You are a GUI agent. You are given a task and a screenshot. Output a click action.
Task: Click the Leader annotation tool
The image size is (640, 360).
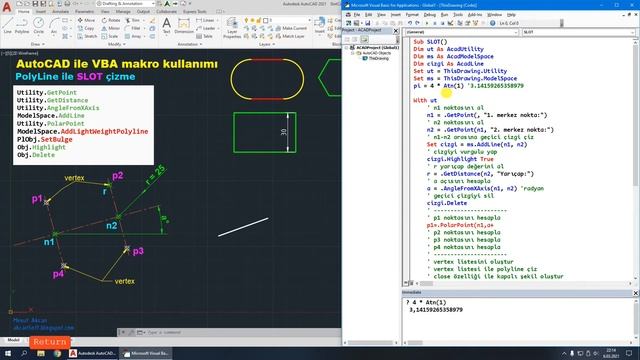point(206,28)
